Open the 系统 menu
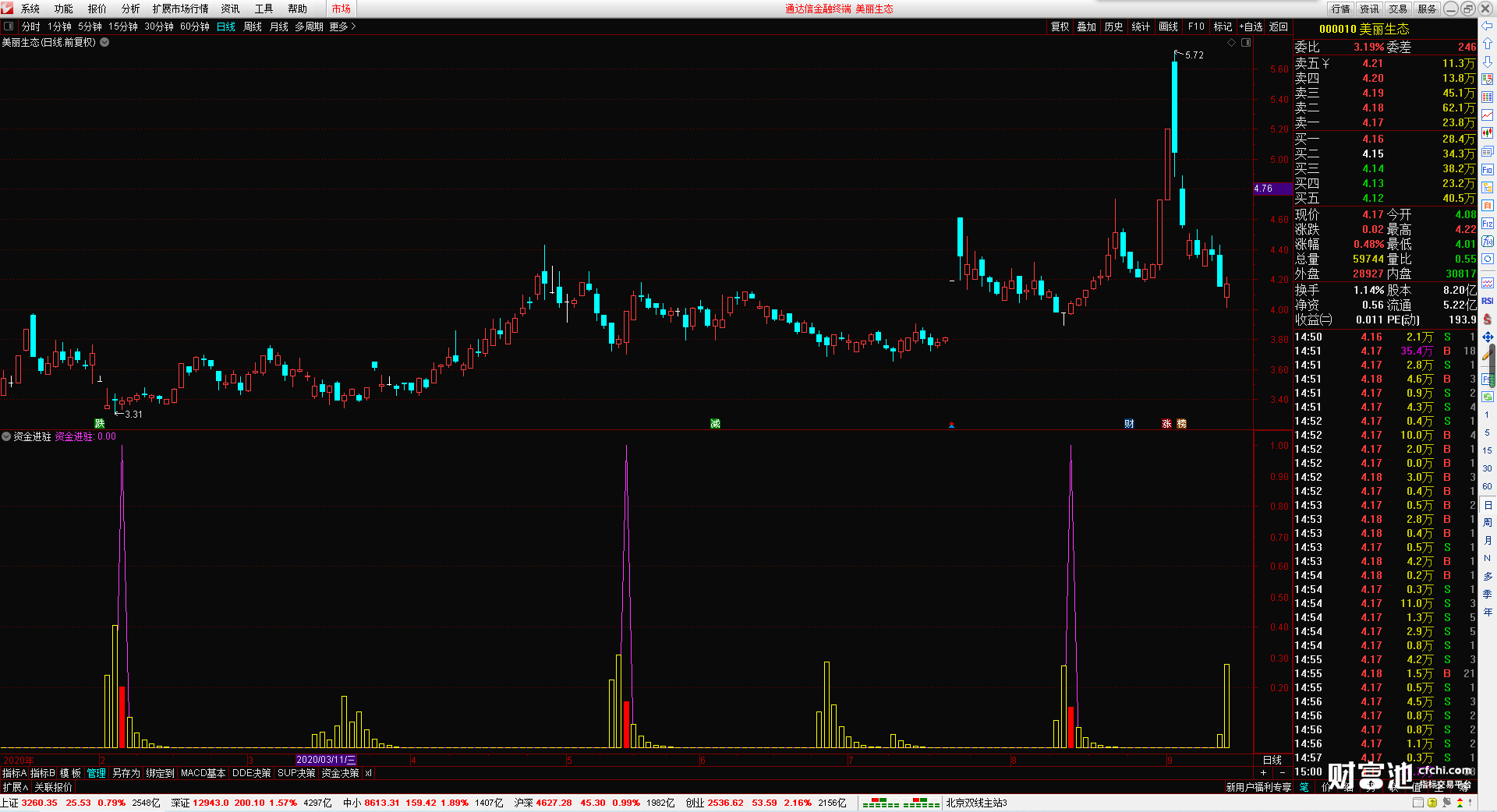This screenshot has width=1497, height=812. pos(30,9)
